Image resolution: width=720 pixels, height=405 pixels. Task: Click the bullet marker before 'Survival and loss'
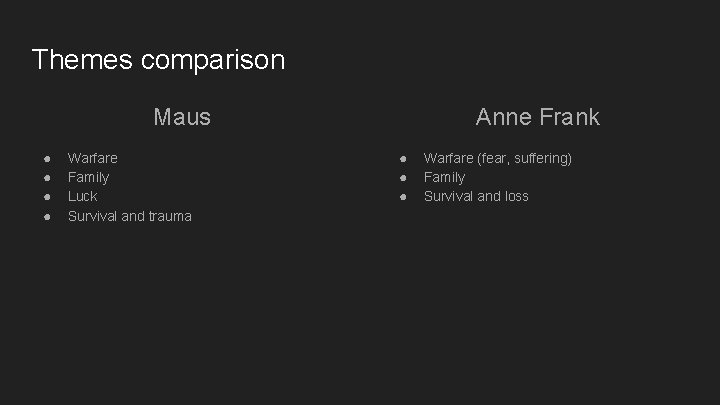tap(402, 197)
